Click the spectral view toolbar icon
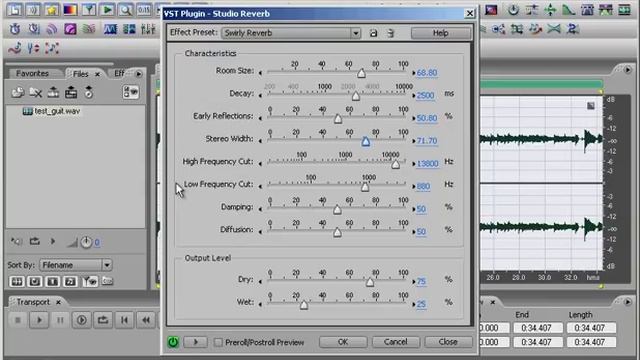Viewport: 640px width, 360px height. pyautogui.click(x=70, y=9)
